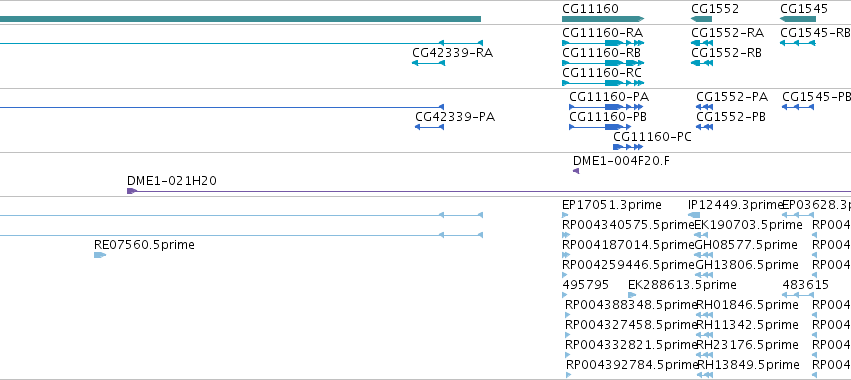Select the DME1-004F20.F arrow marker
The height and width of the screenshot is (380, 851).
point(576,171)
